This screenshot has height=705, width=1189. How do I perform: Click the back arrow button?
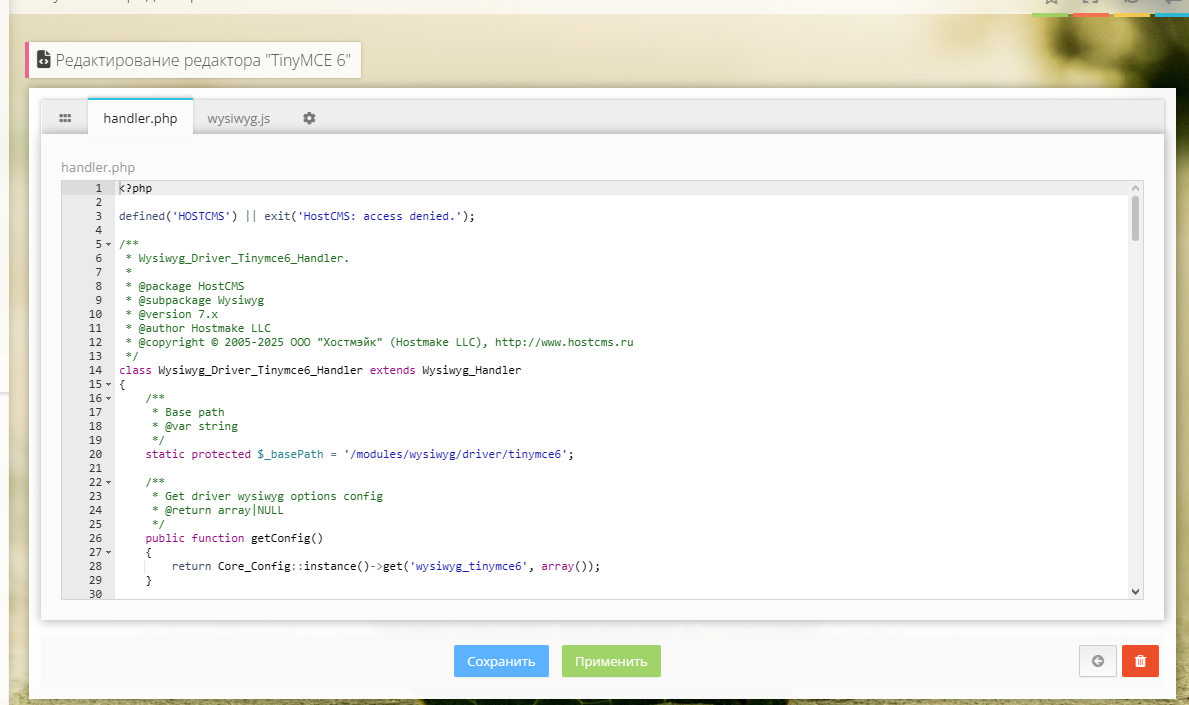coord(1098,661)
